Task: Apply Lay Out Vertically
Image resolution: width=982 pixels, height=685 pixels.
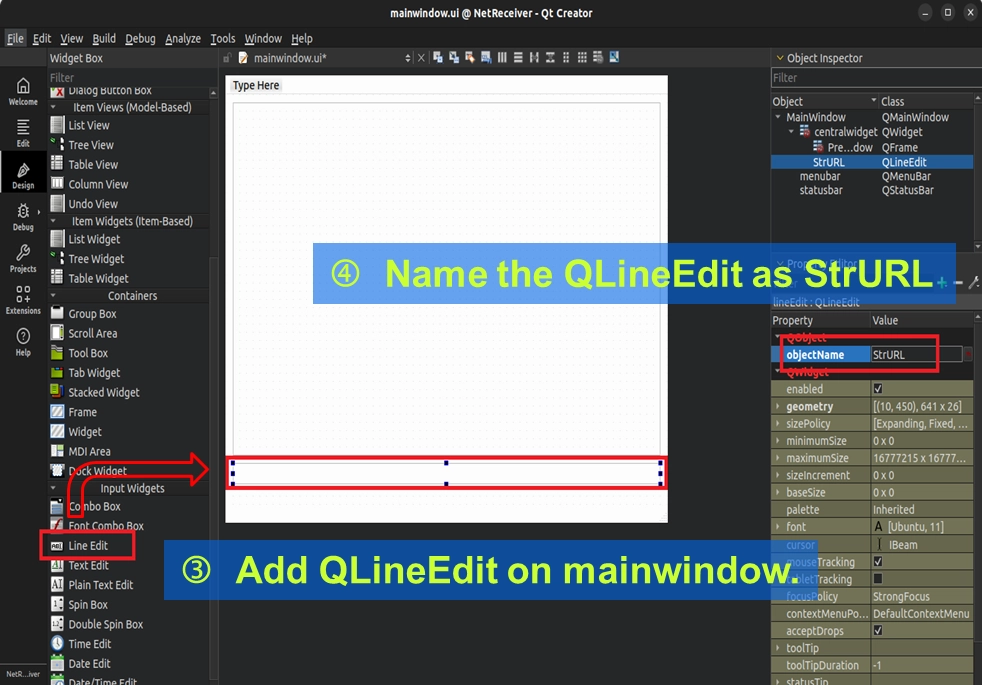Action: 518,58
